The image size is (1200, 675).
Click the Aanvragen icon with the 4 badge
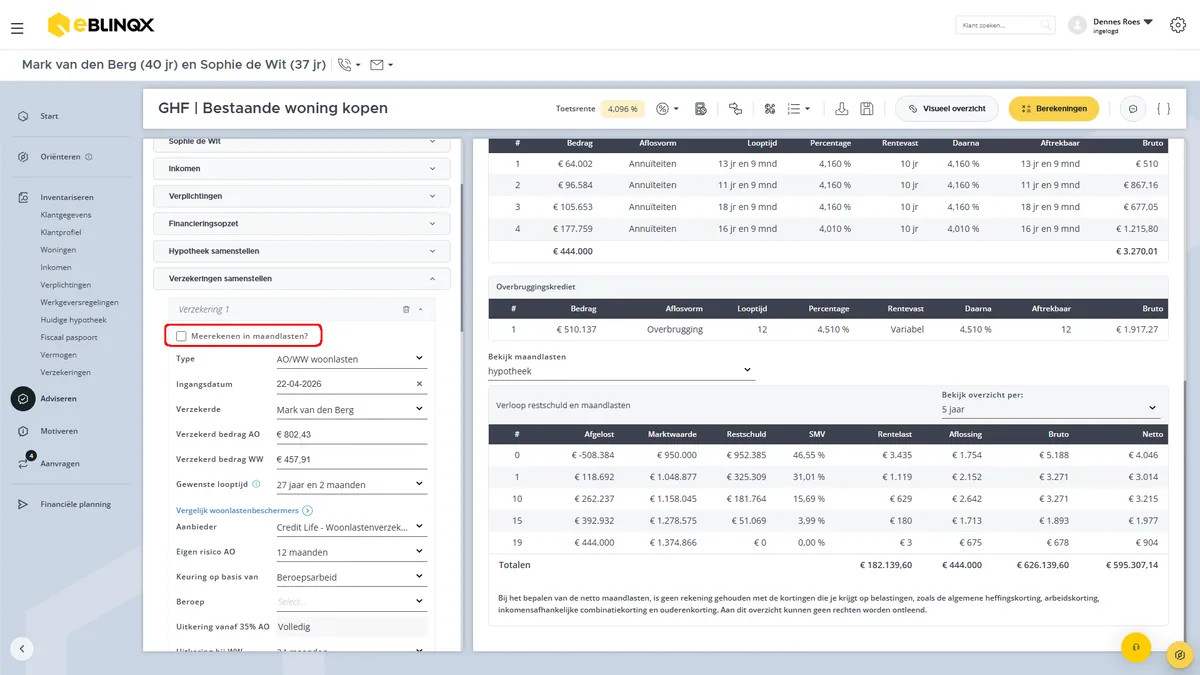point(24,463)
